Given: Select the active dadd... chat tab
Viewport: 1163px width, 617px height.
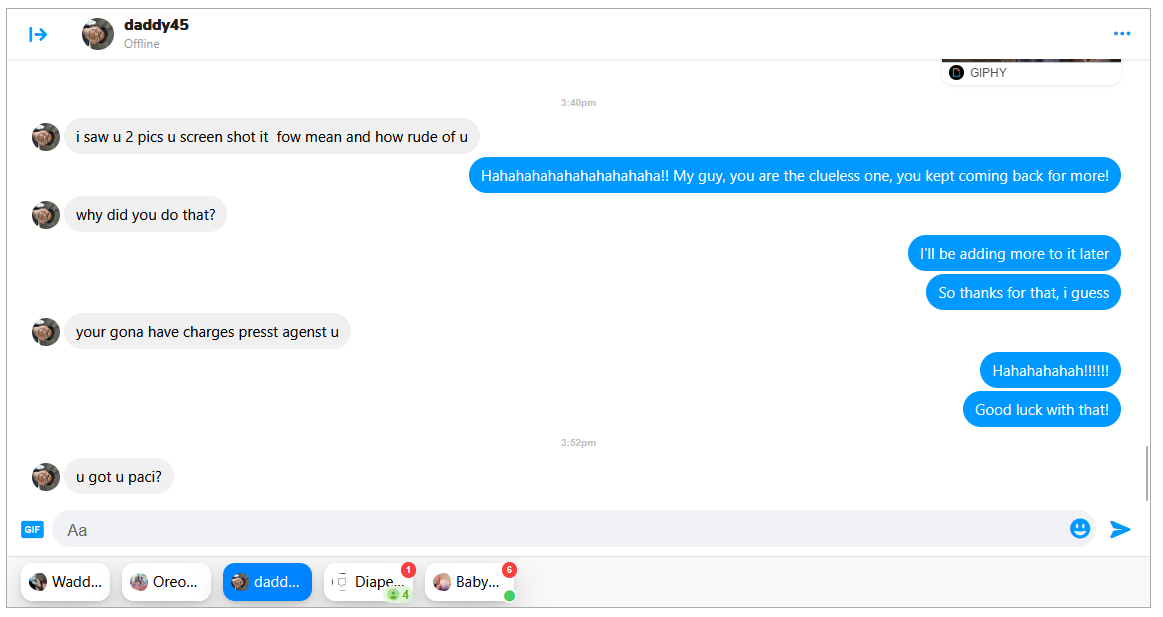Looking at the screenshot, I should tap(267, 582).
